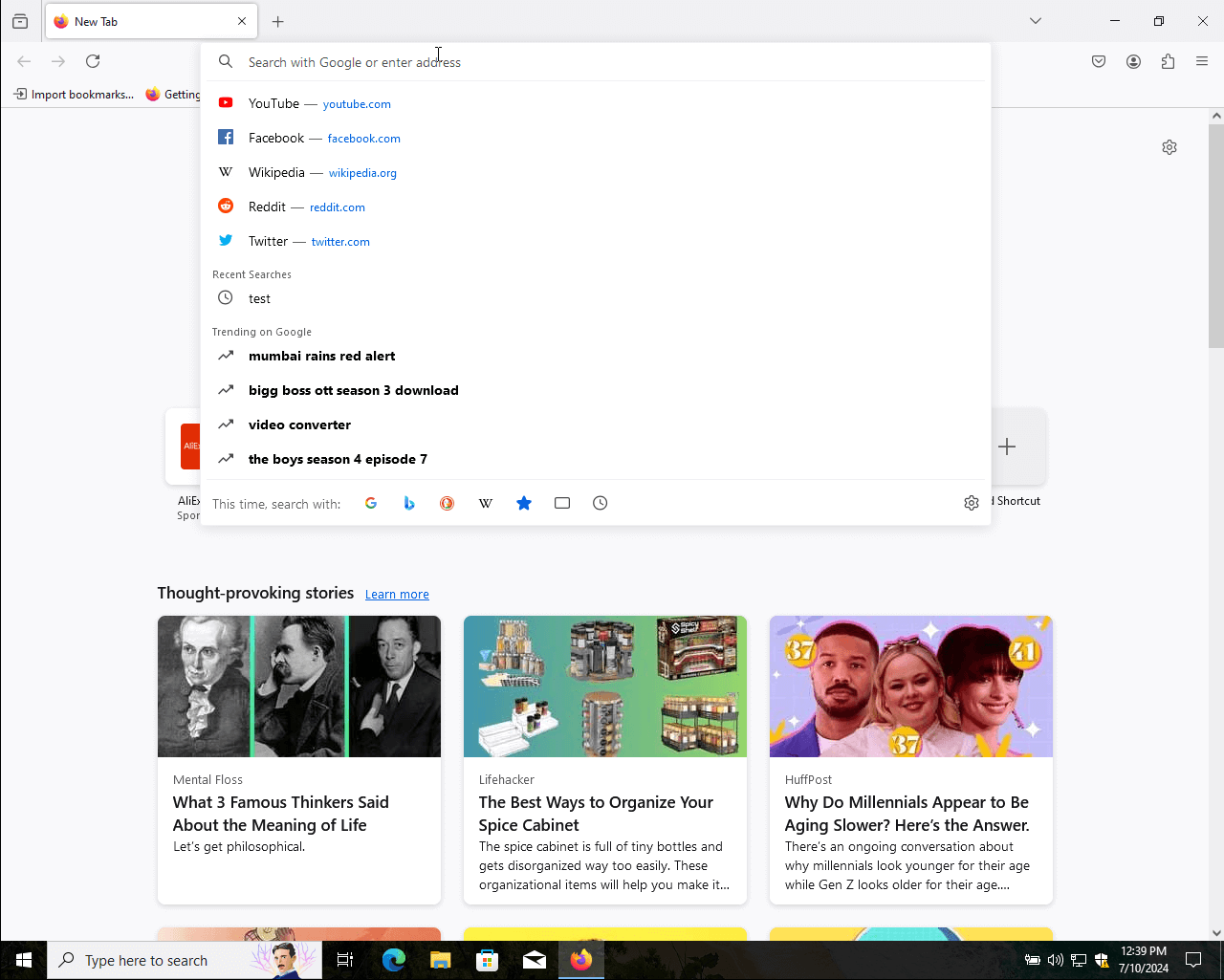Screen dimensions: 1224x980
Task: Search this time with DuckDuckGo icon
Action: click(x=448, y=503)
